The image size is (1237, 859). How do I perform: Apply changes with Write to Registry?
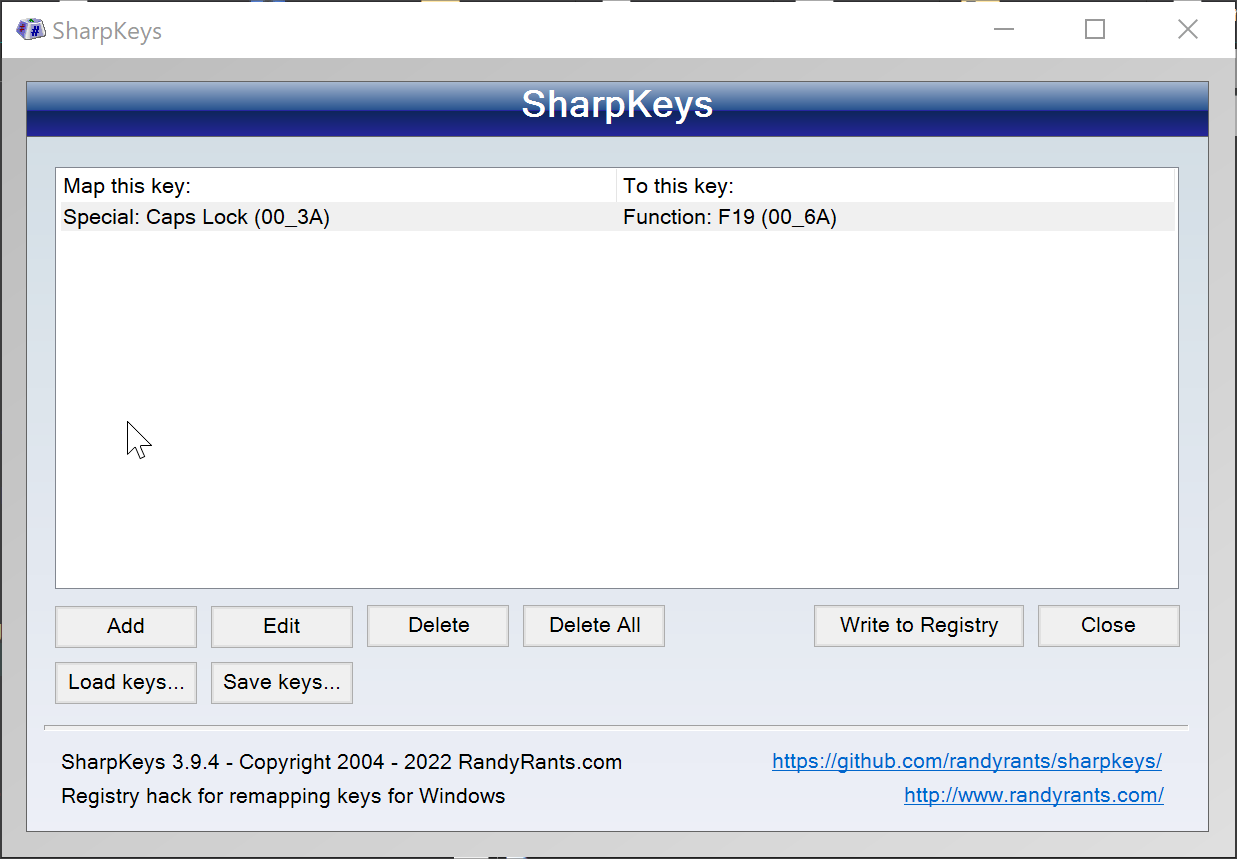[x=918, y=626]
